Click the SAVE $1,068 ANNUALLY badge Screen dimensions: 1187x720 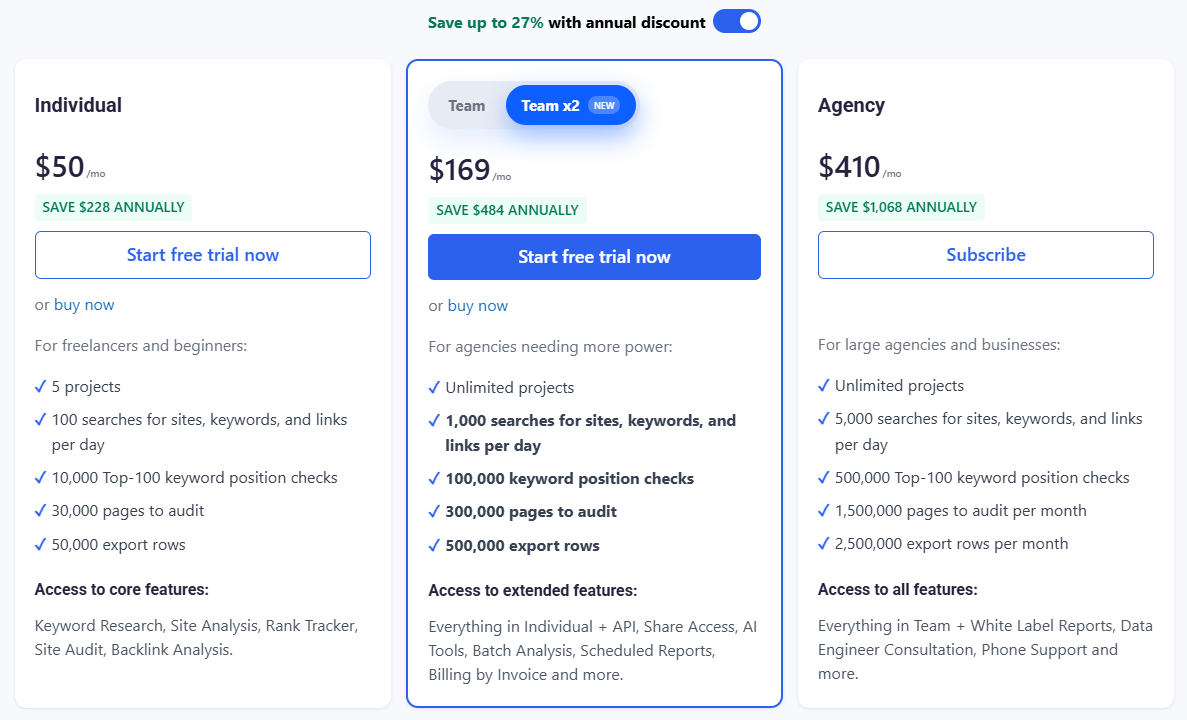pos(901,207)
